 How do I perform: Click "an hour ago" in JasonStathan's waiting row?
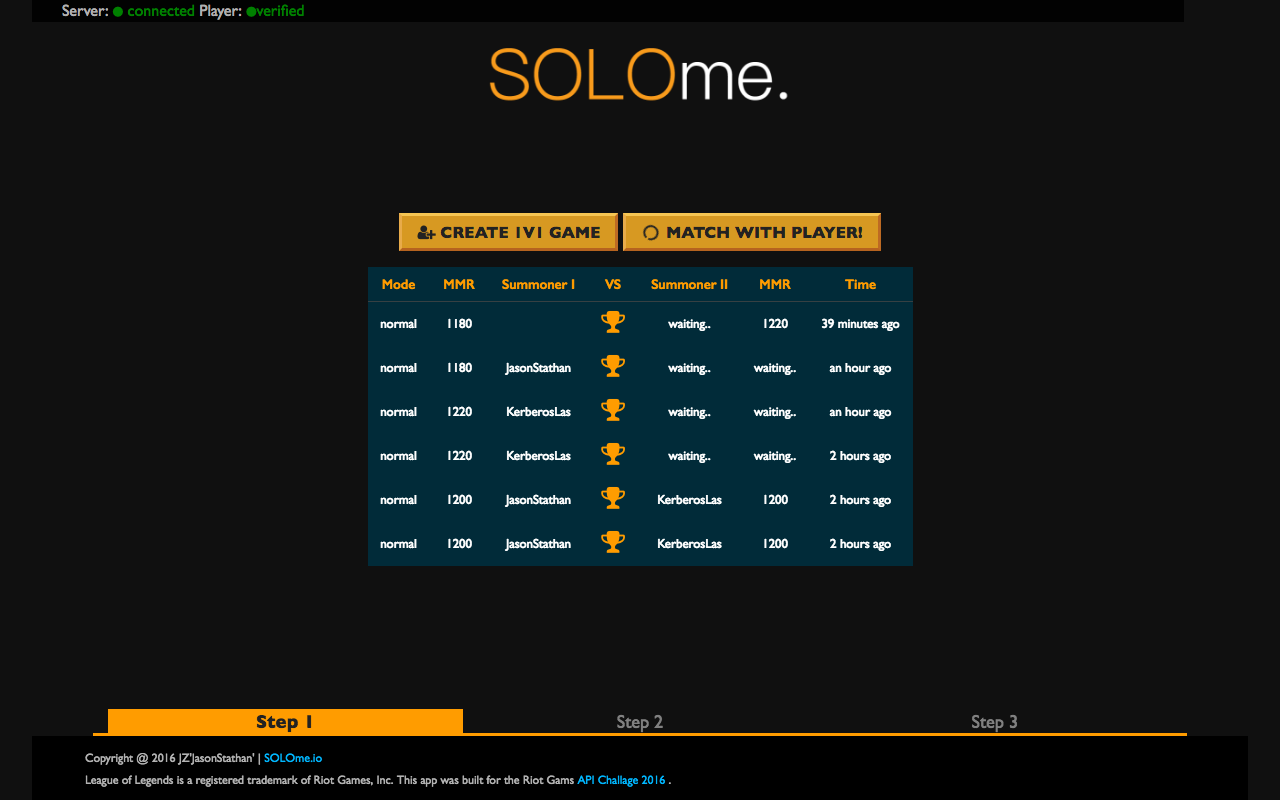pos(860,368)
